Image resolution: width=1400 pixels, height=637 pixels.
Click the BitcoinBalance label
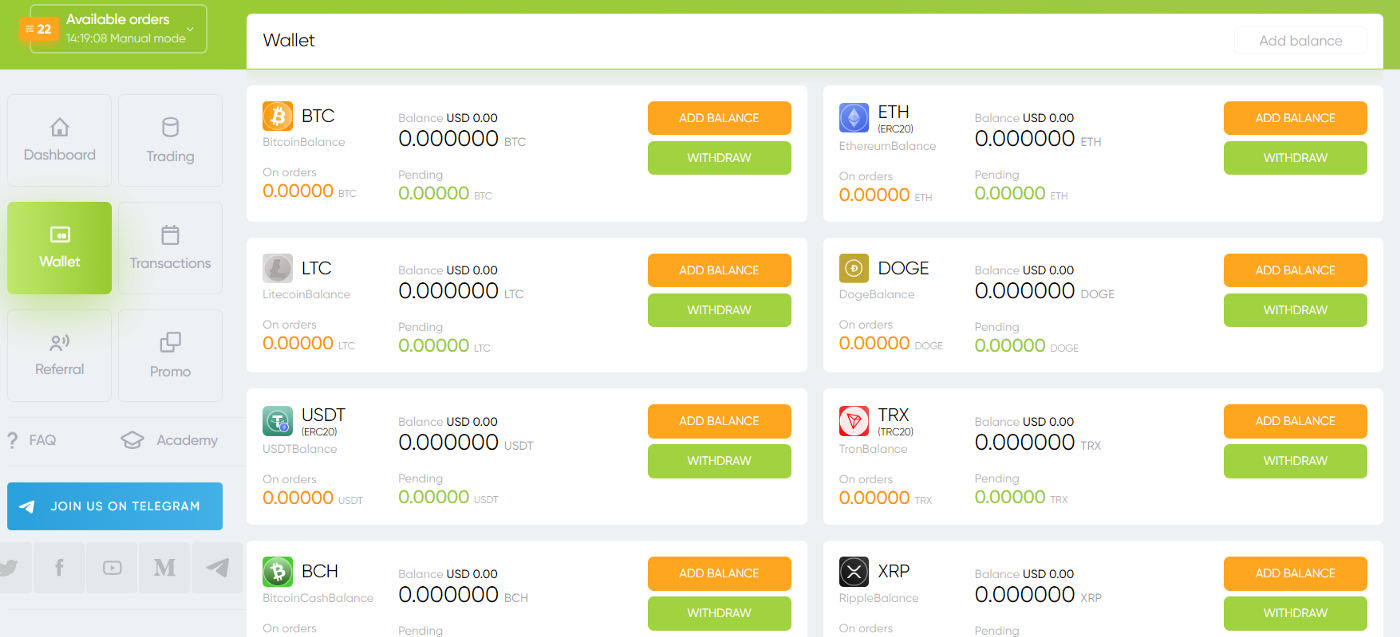[304, 142]
